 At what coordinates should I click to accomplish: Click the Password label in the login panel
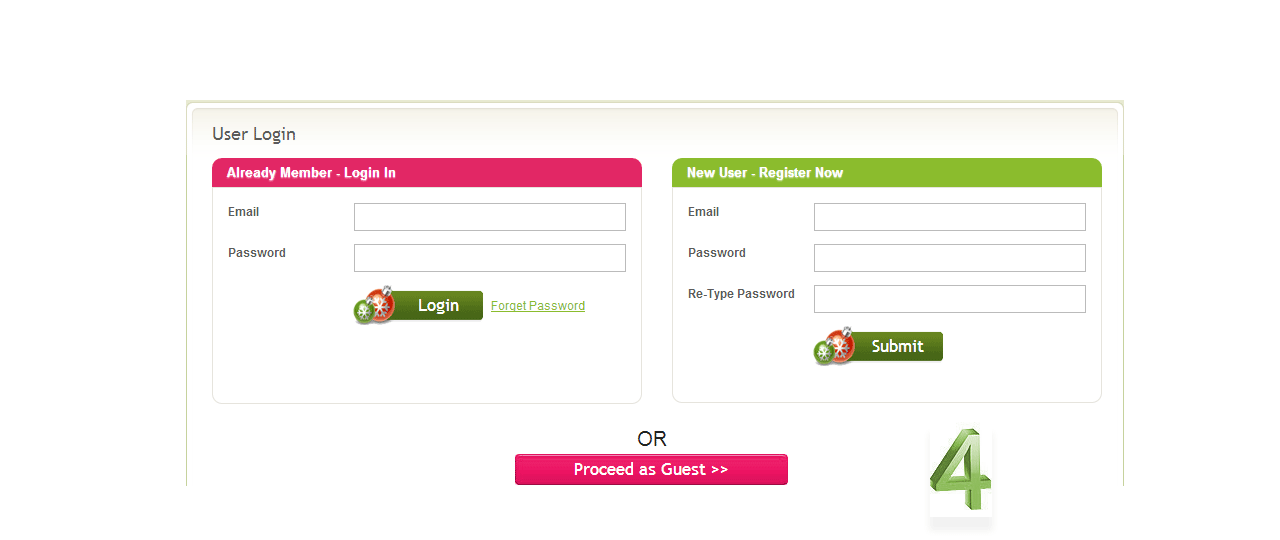(257, 253)
